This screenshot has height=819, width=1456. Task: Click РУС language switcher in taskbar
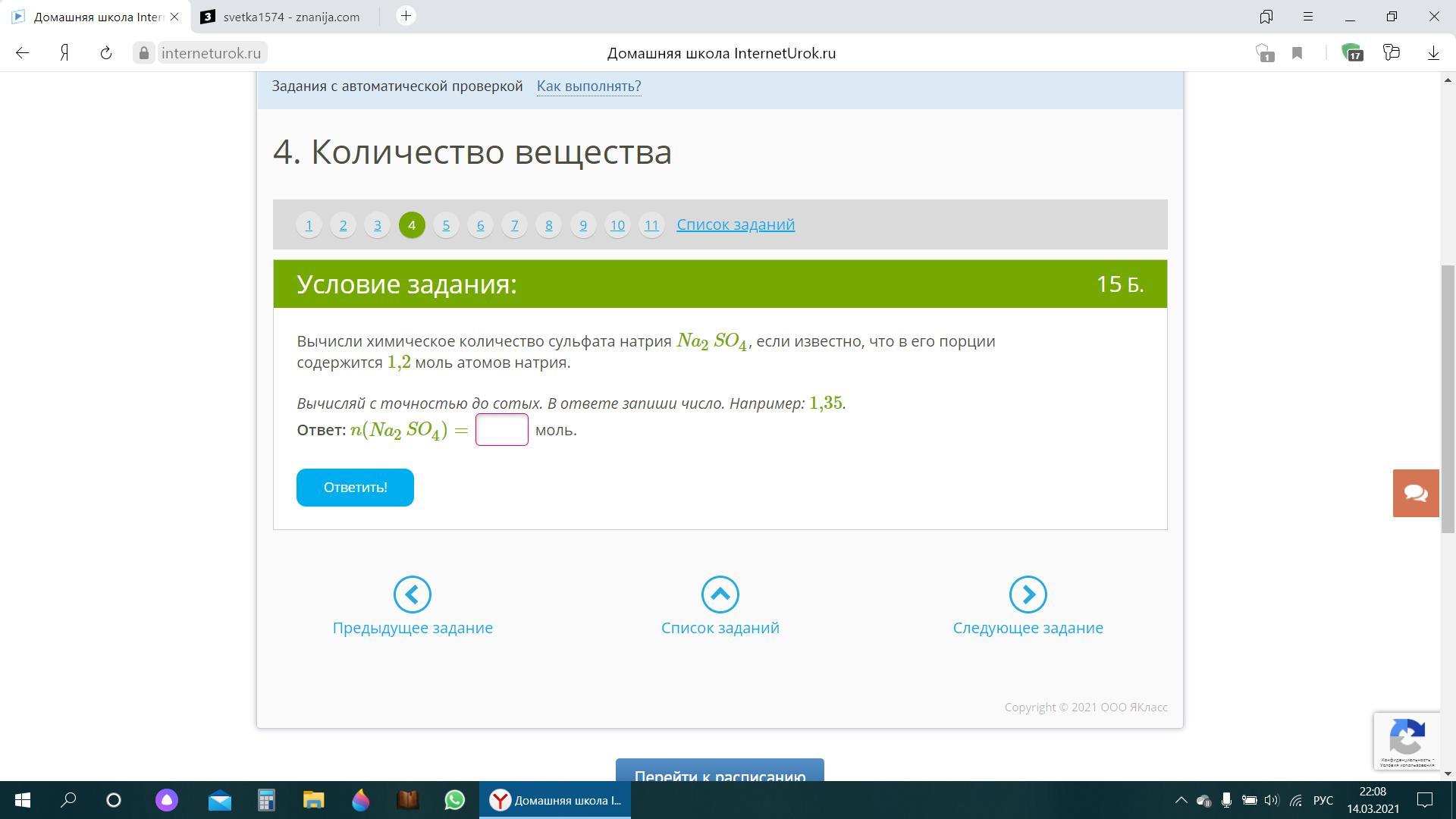point(1323,800)
